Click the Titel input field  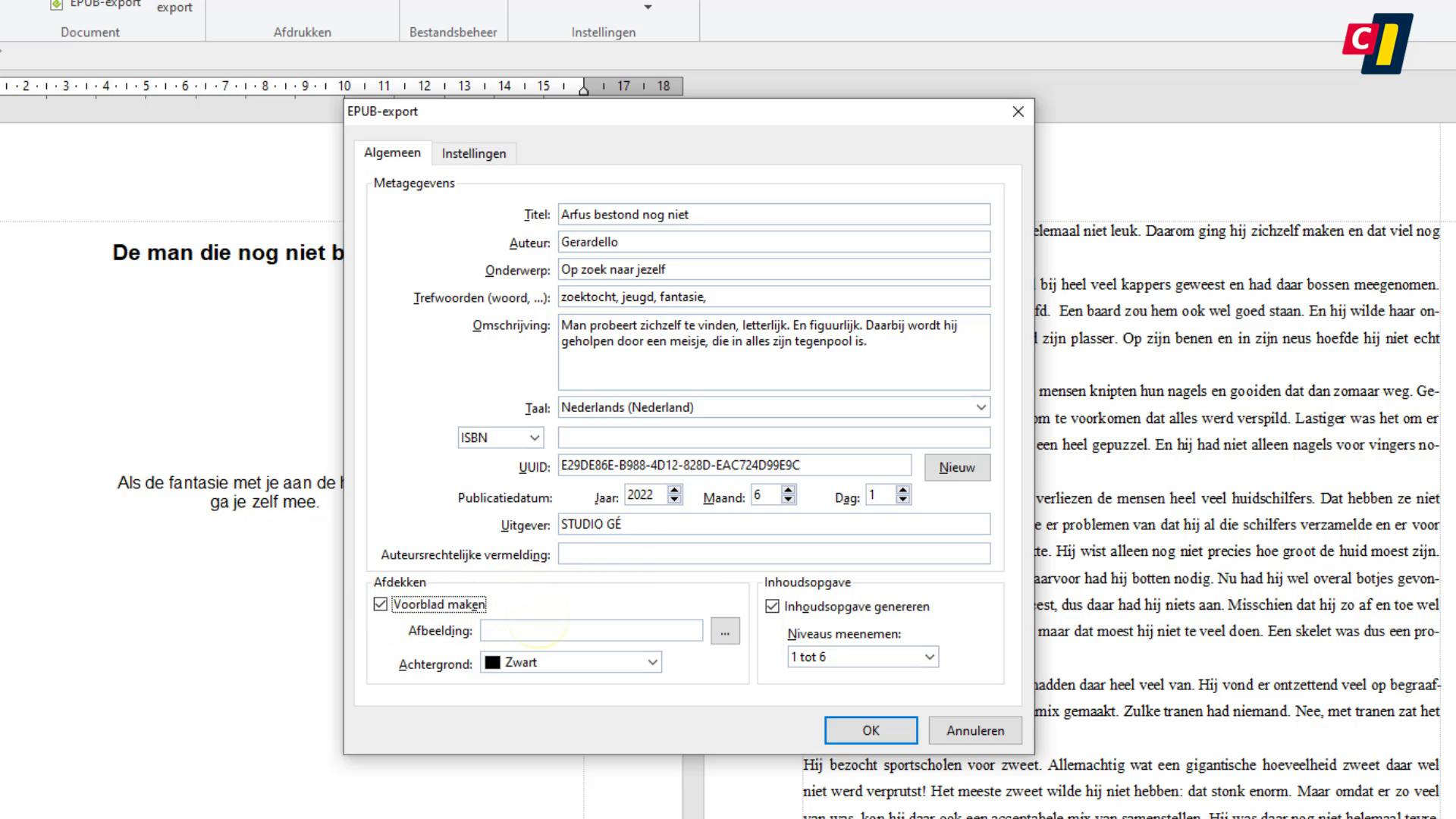(773, 214)
